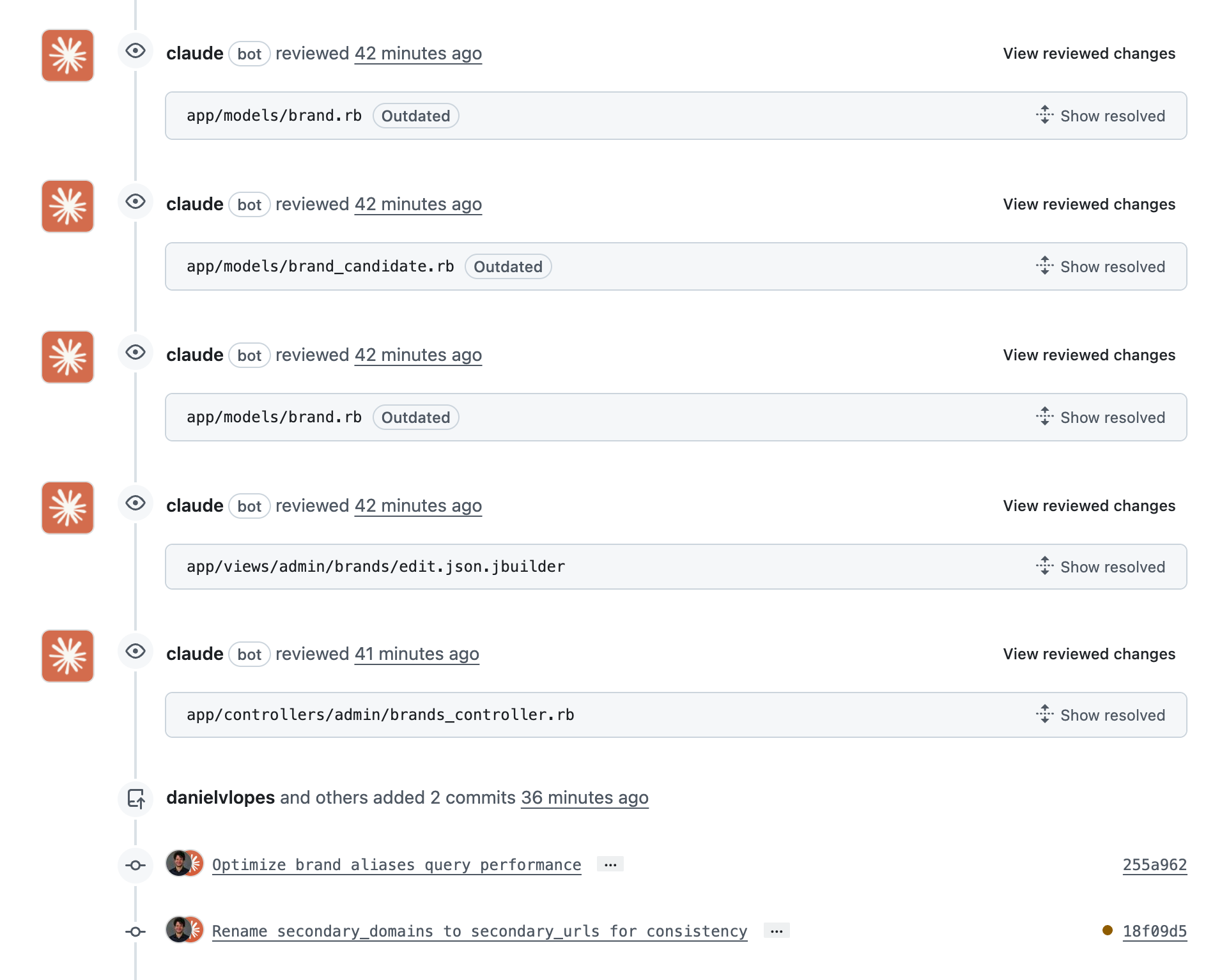Show resolved comments for brand_candidate.rb
Screen dimensions: 1222x980
click(x=1101, y=266)
